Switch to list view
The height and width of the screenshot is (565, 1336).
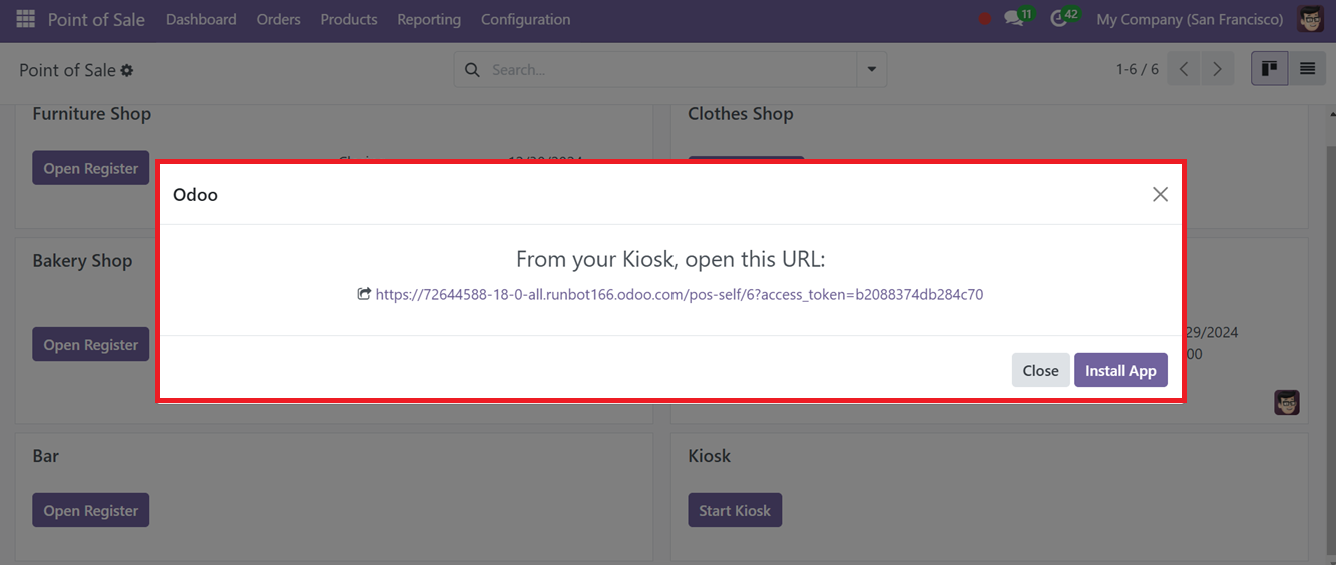point(1307,69)
